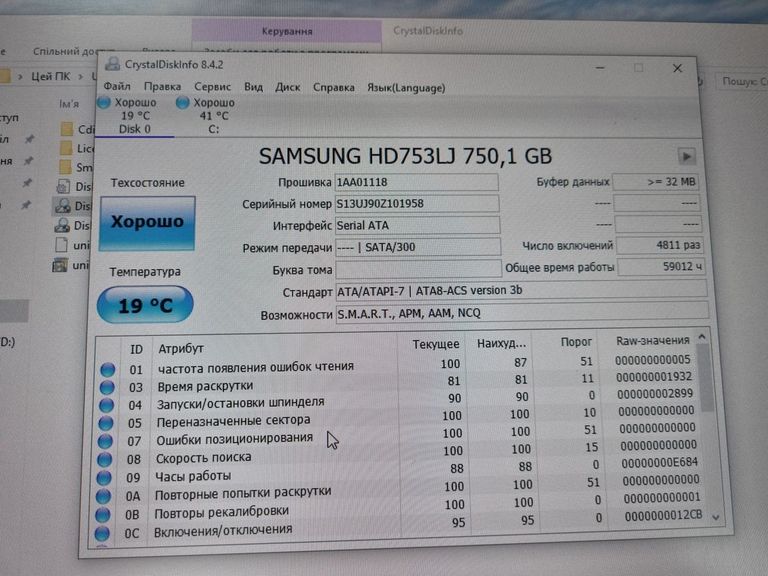Open the Сервис menu
The height and width of the screenshot is (576, 768).
[x=213, y=87]
